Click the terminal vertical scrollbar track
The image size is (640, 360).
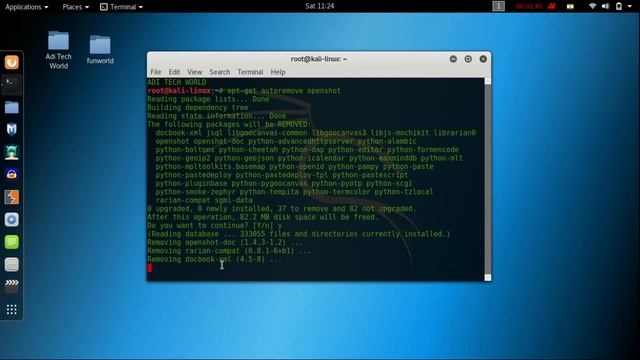click(487, 180)
